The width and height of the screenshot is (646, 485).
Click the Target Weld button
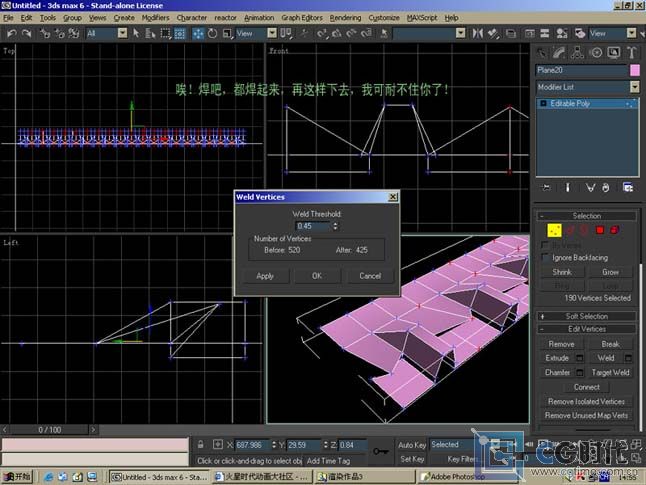point(610,373)
